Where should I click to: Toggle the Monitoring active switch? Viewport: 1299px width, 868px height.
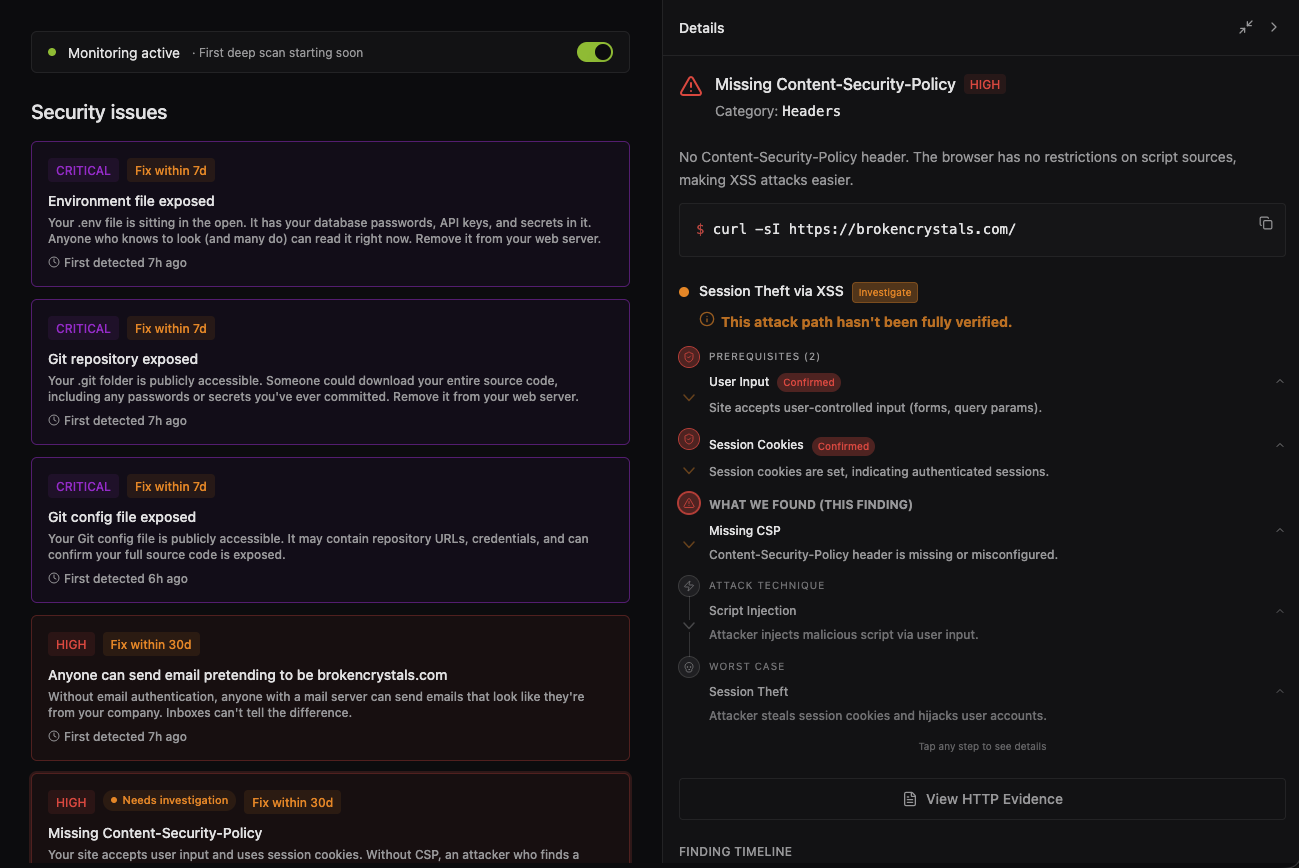tap(595, 52)
